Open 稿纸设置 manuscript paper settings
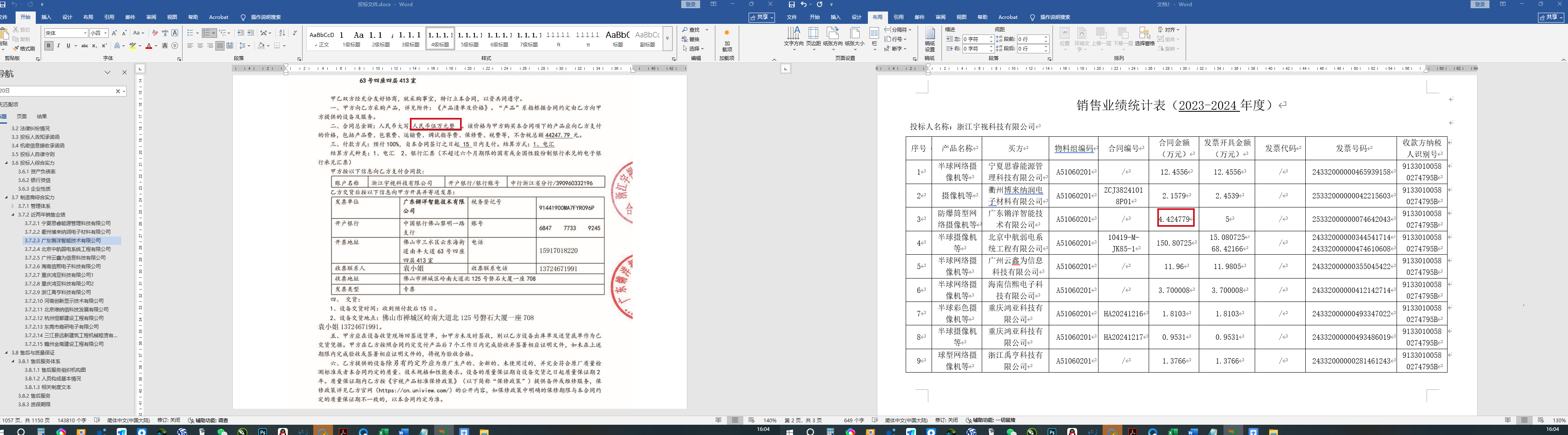This screenshot has width=1568, height=435. tap(930, 39)
